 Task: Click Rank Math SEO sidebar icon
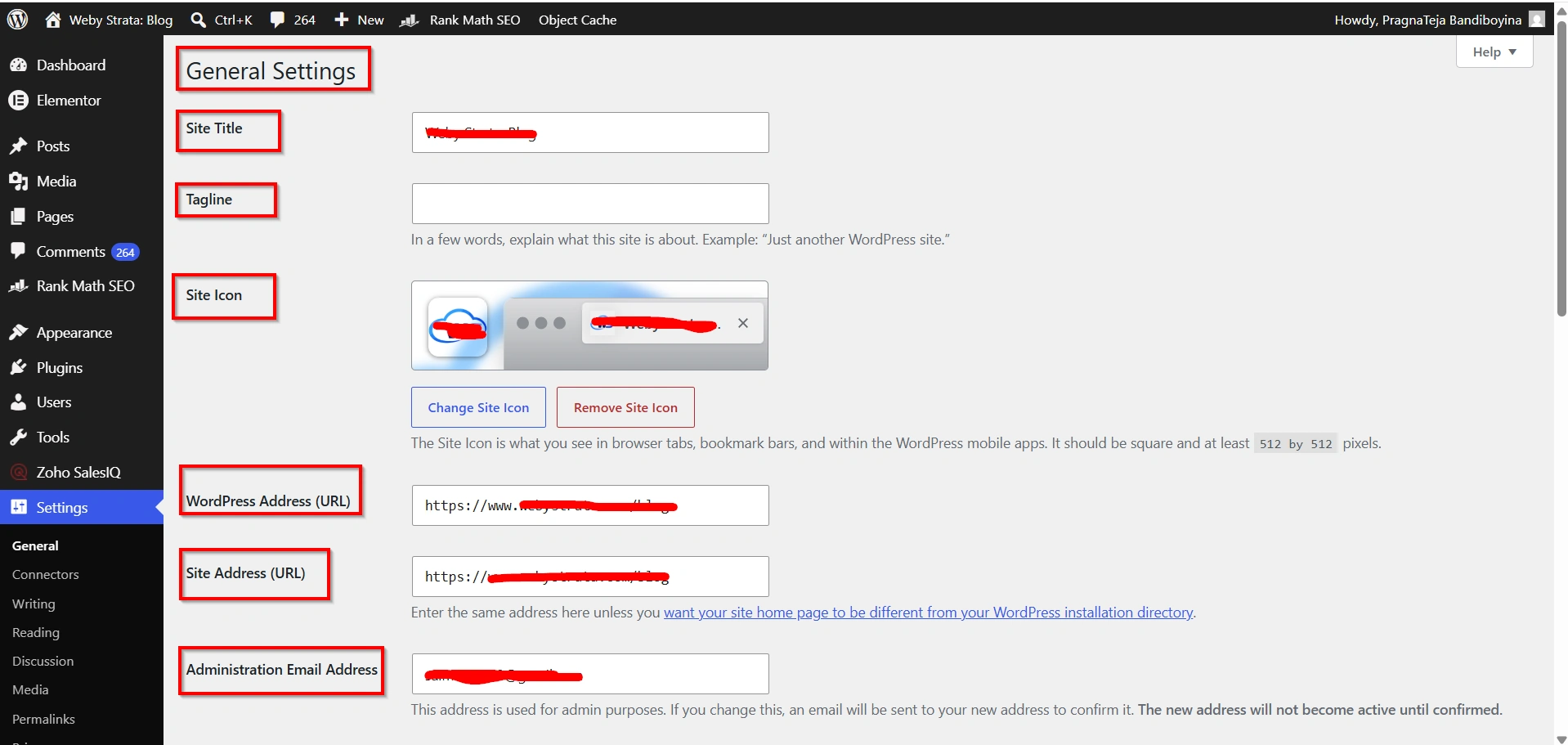click(x=18, y=285)
